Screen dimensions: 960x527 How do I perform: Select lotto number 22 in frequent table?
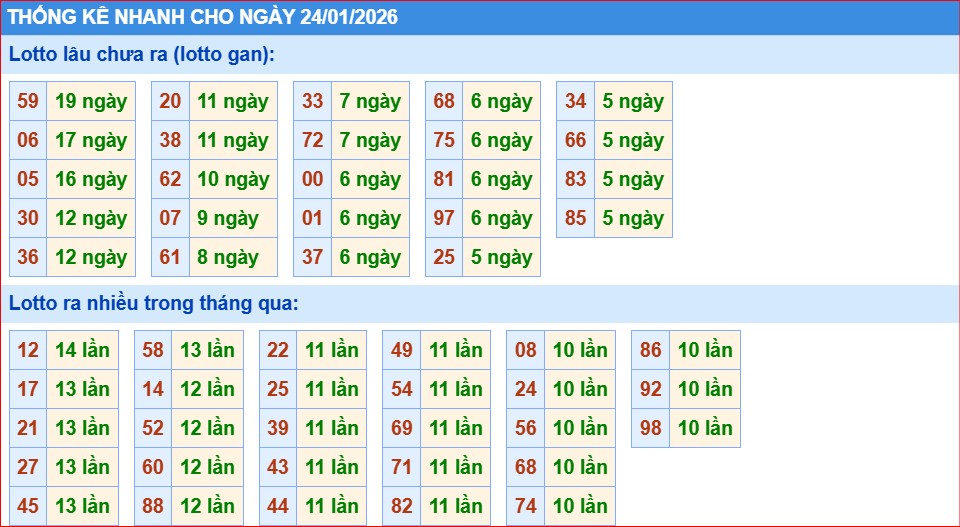pyautogui.click(x=278, y=350)
